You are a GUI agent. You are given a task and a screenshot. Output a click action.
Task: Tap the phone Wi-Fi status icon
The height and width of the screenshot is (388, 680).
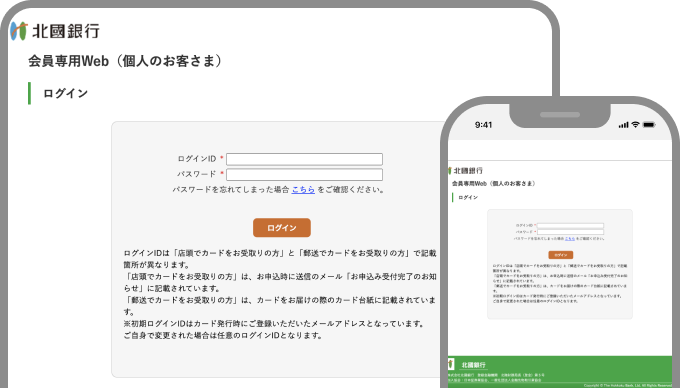[635, 125]
